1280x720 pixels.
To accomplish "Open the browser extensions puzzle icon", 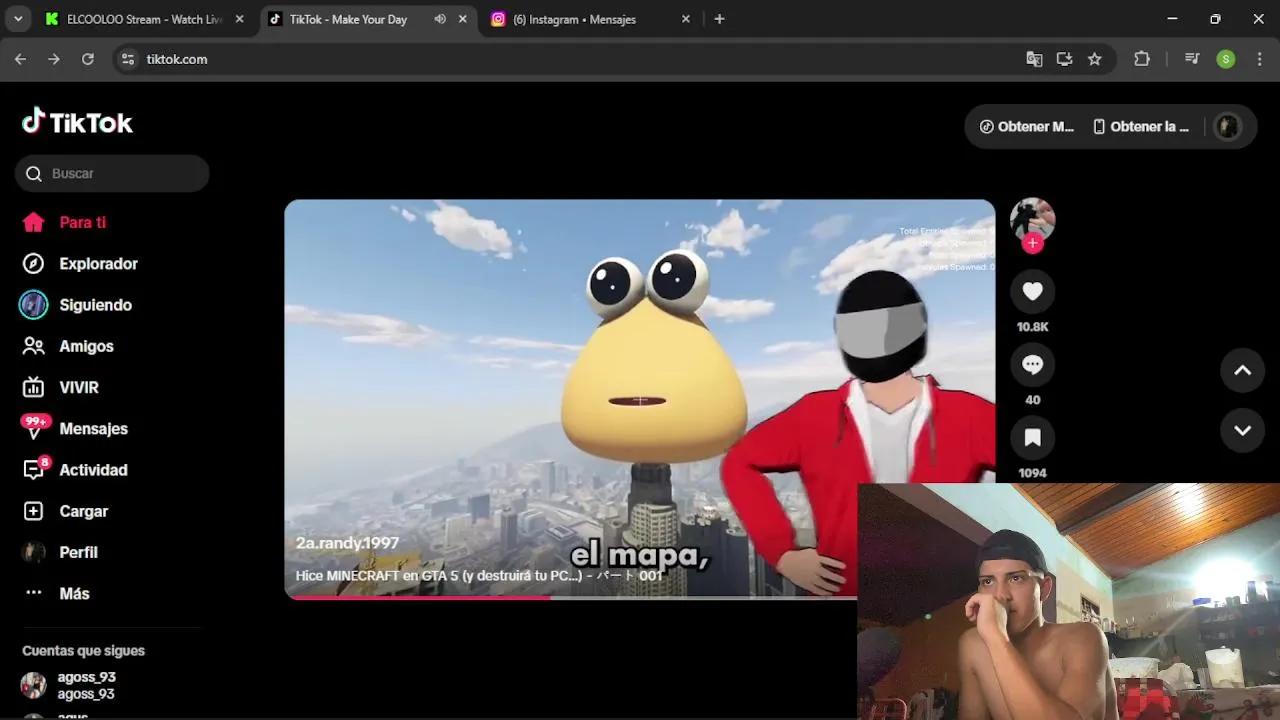I will point(1142,59).
